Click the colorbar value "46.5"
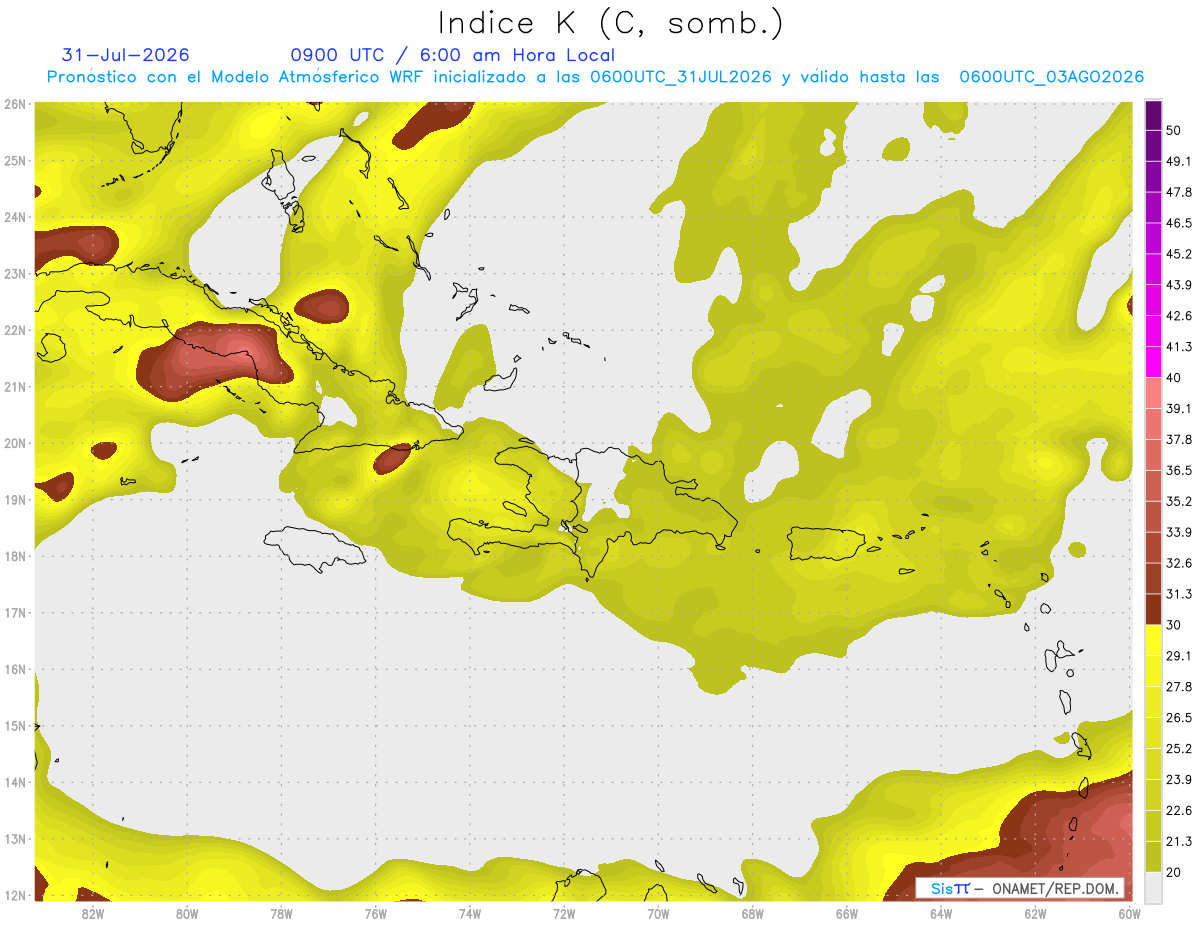 [1179, 223]
